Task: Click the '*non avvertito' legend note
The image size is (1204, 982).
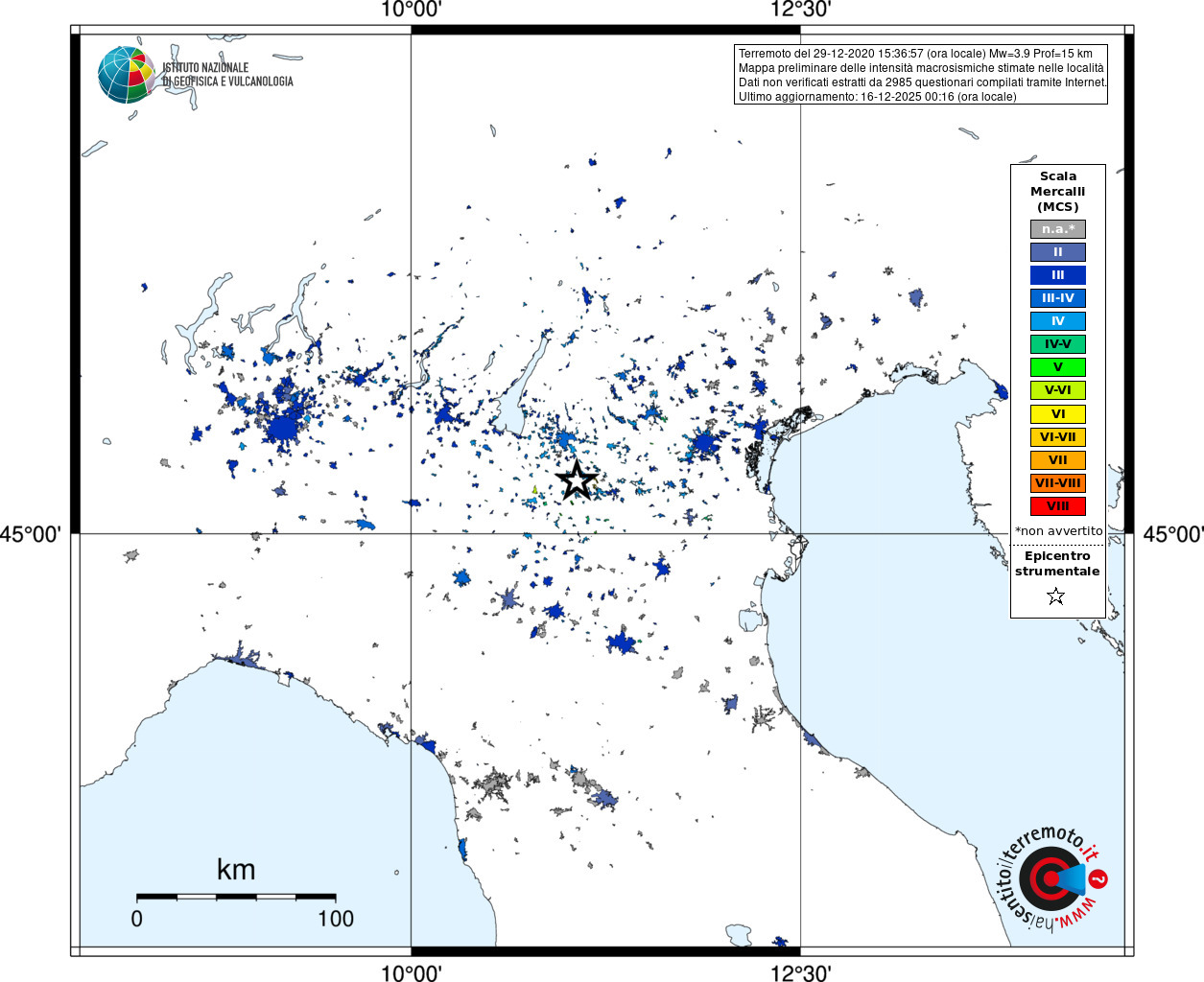Action: 1058,531
